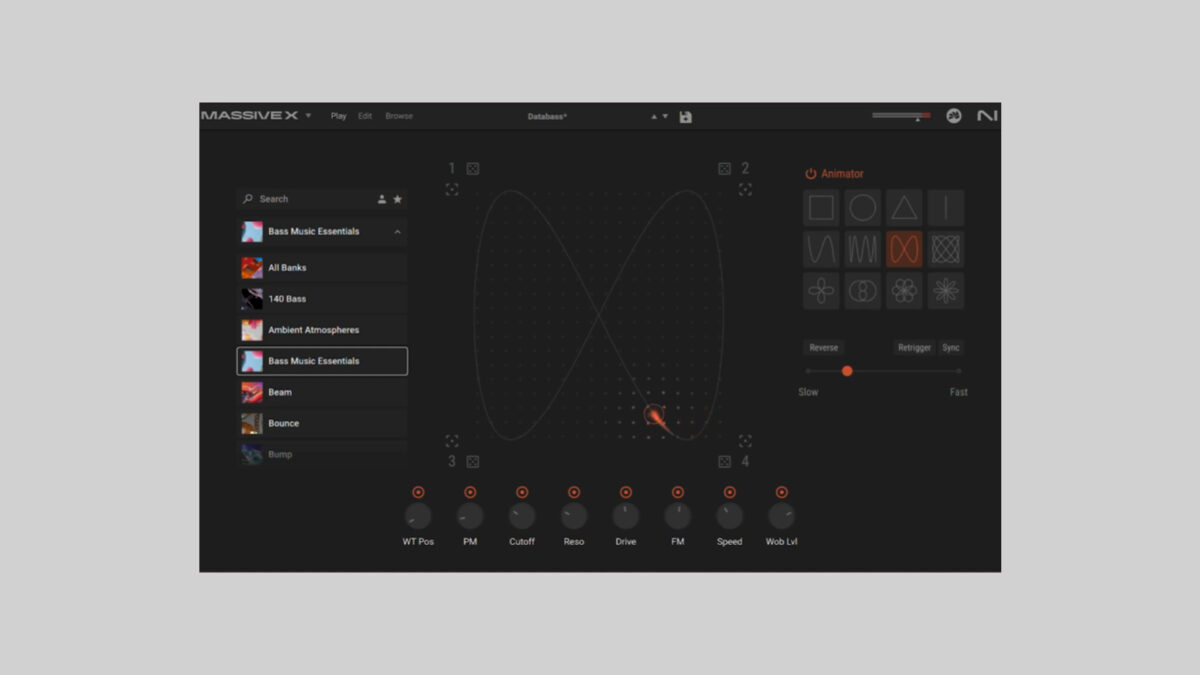Open the Browse view
The height and width of the screenshot is (675, 1200).
[x=399, y=116]
